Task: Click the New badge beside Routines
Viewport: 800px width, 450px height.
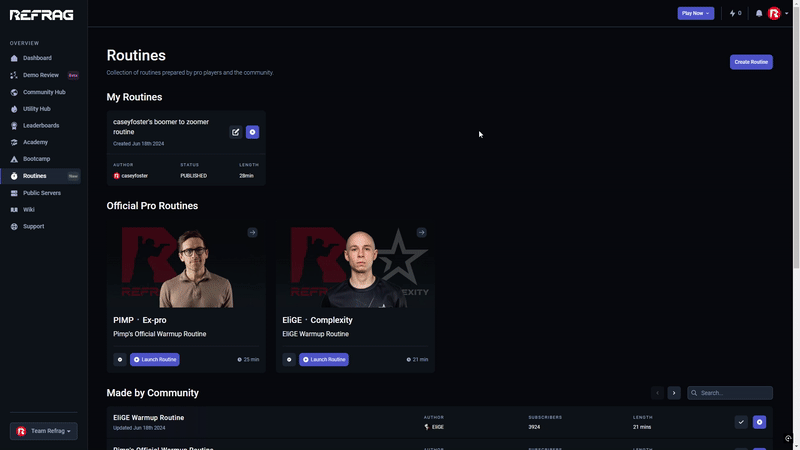Action: point(73,176)
